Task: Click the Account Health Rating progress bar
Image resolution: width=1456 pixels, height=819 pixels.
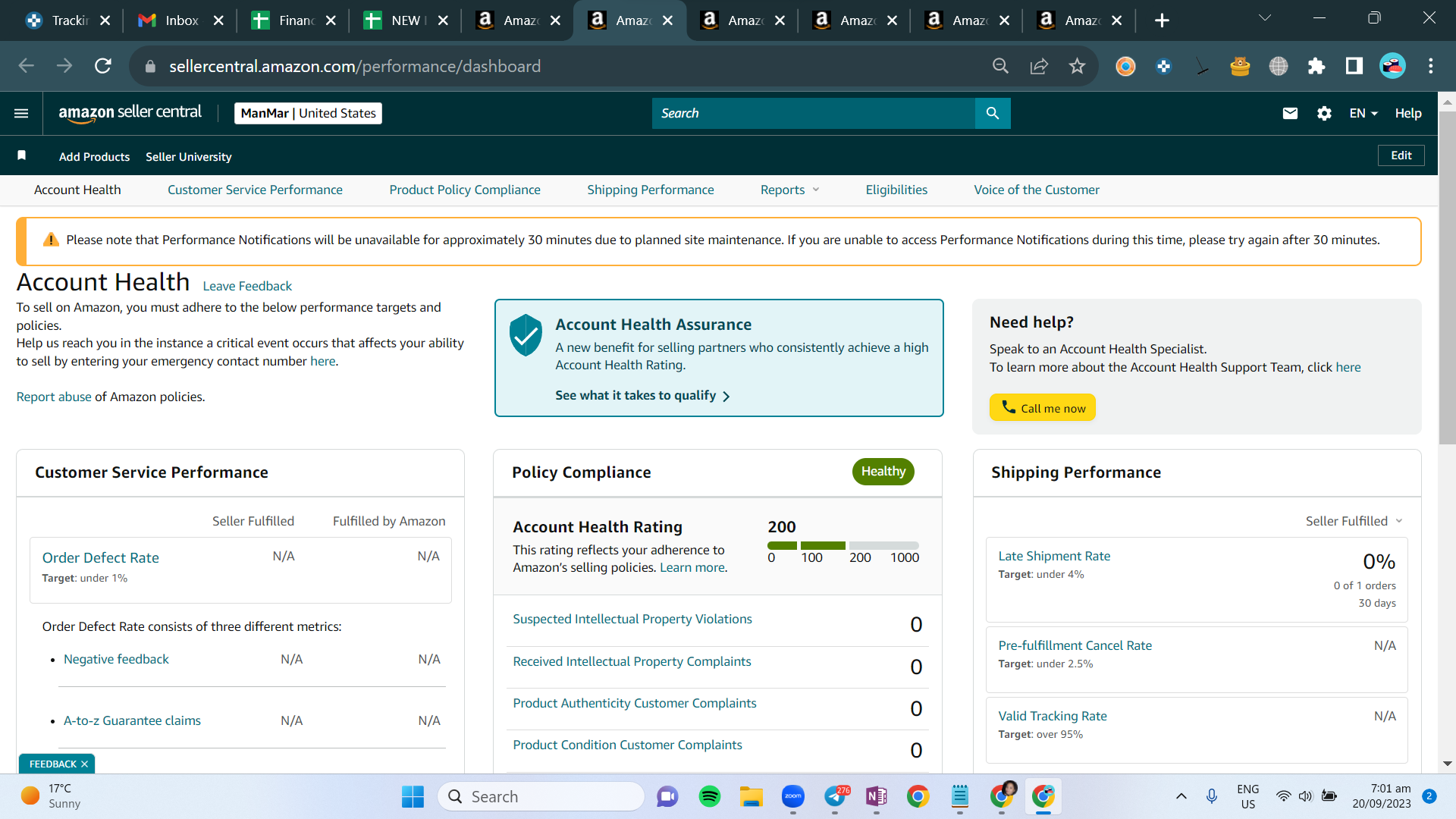Action: click(843, 545)
